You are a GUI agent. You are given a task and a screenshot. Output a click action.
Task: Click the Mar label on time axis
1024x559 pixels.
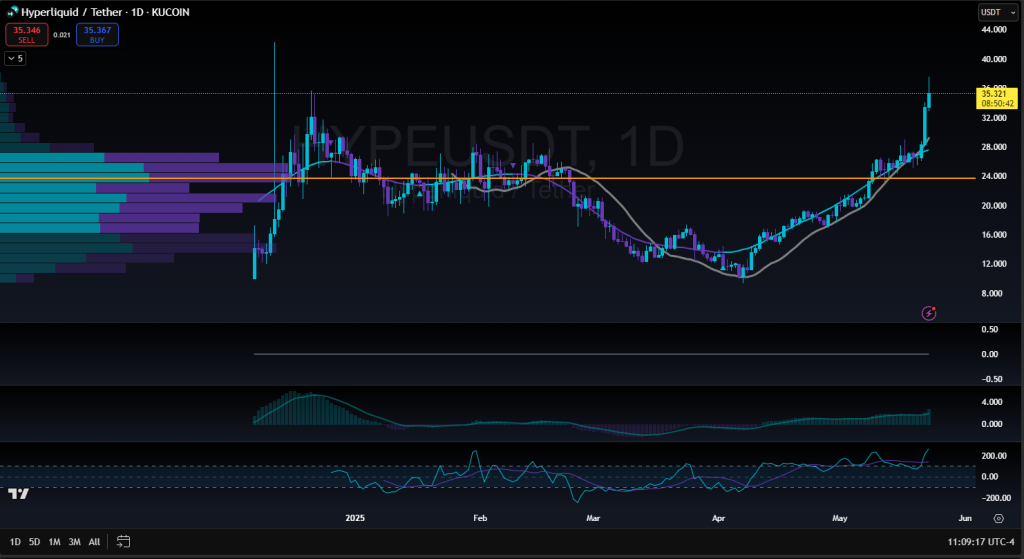click(x=593, y=519)
